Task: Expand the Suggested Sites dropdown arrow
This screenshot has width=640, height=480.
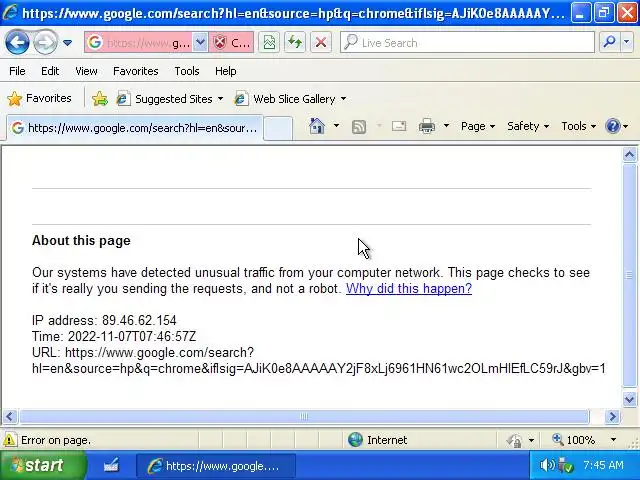Action: click(220, 99)
